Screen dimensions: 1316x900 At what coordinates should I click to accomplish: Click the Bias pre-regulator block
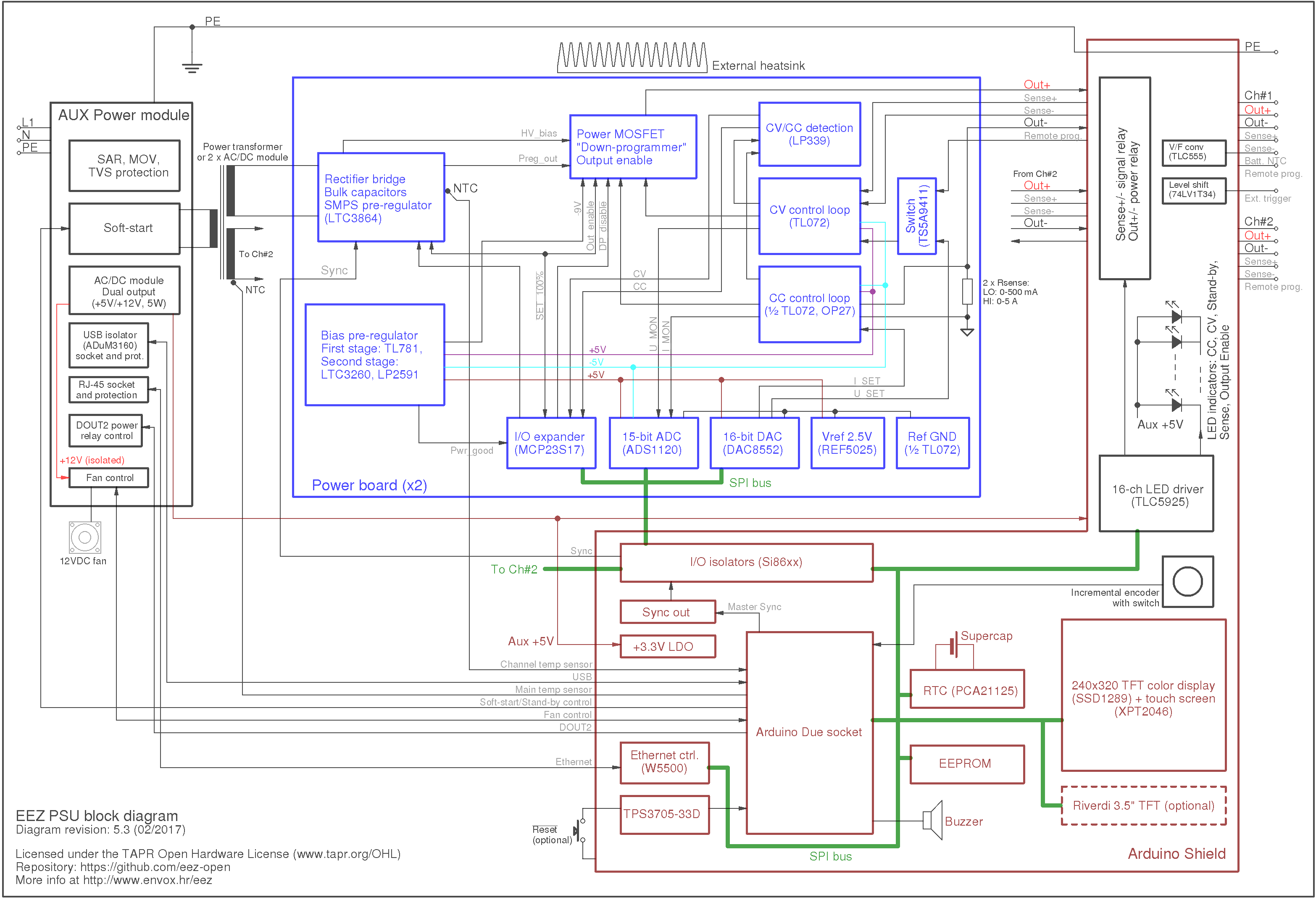tap(374, 355)
